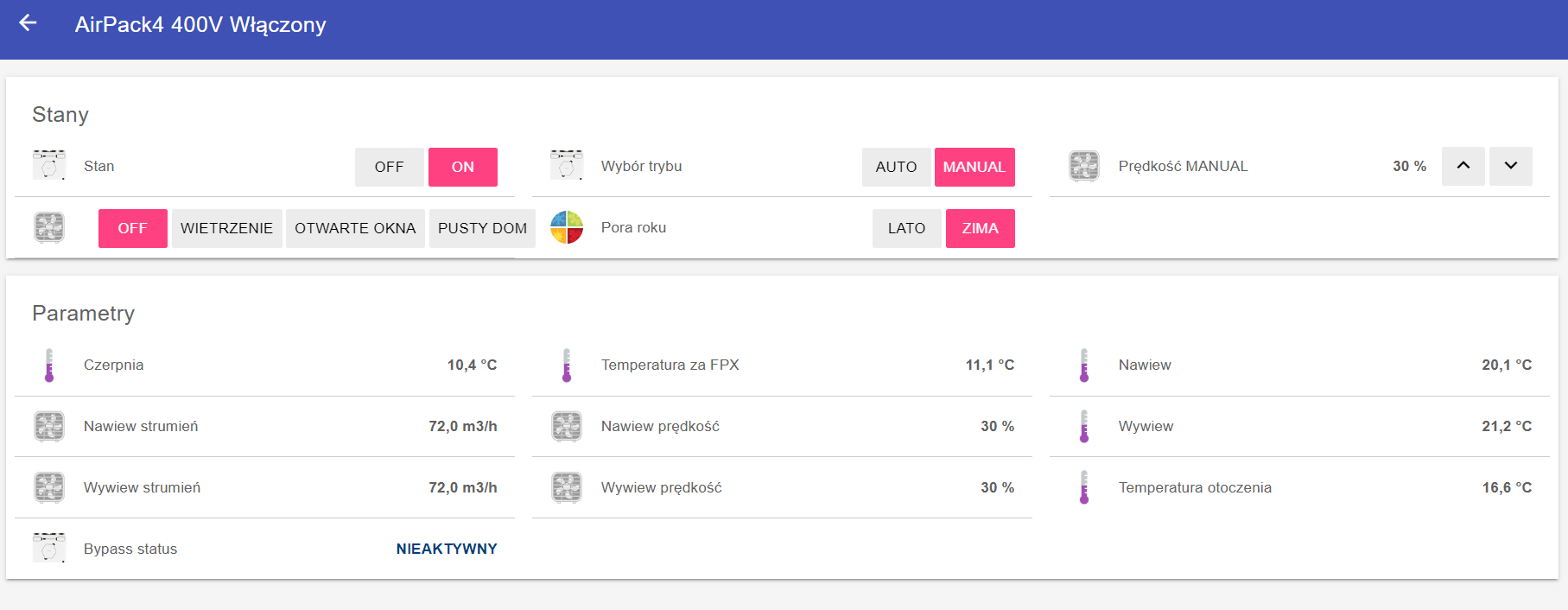Click the Temperatura za FPX 11,1 °C value
Viewport: 1568px width, 610px height.
[990, 365]
